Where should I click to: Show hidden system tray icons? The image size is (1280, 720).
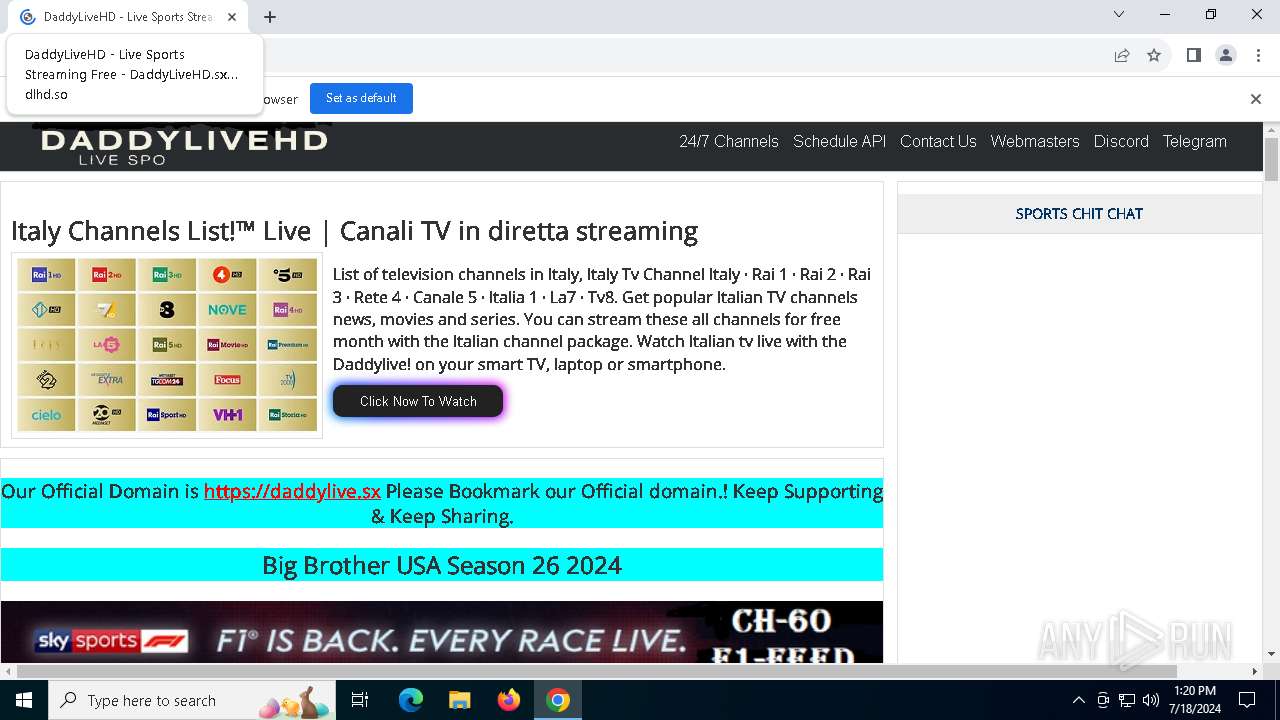1078,700
